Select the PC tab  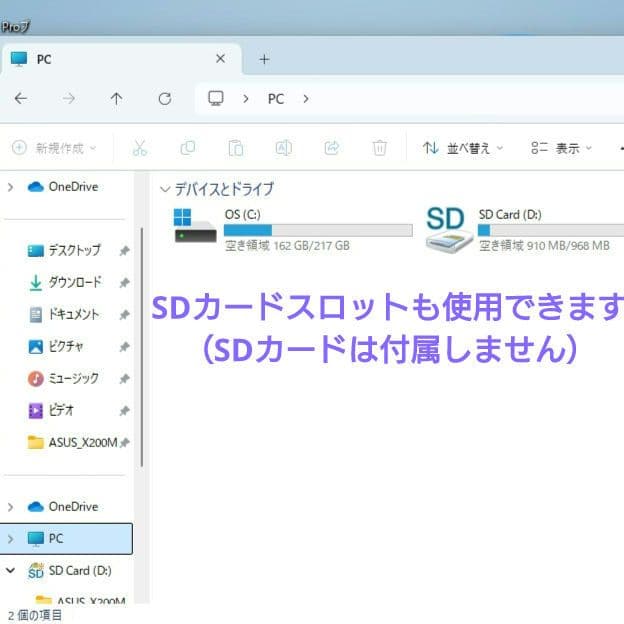121,59
